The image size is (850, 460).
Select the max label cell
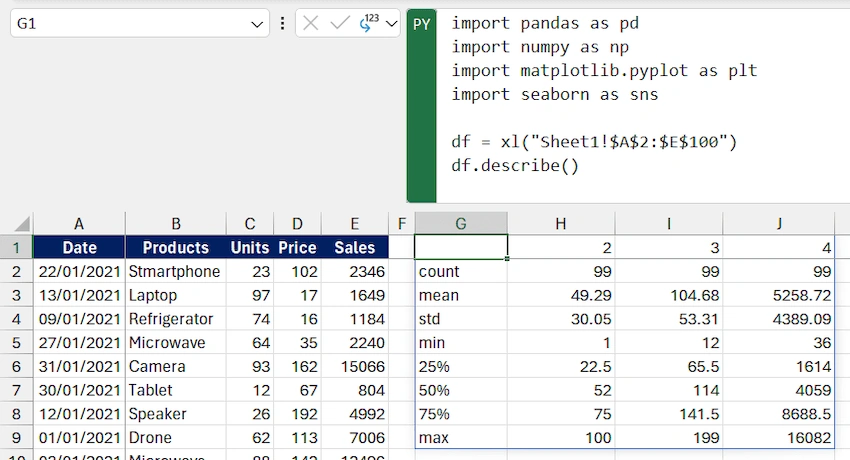tap(461, 437)
